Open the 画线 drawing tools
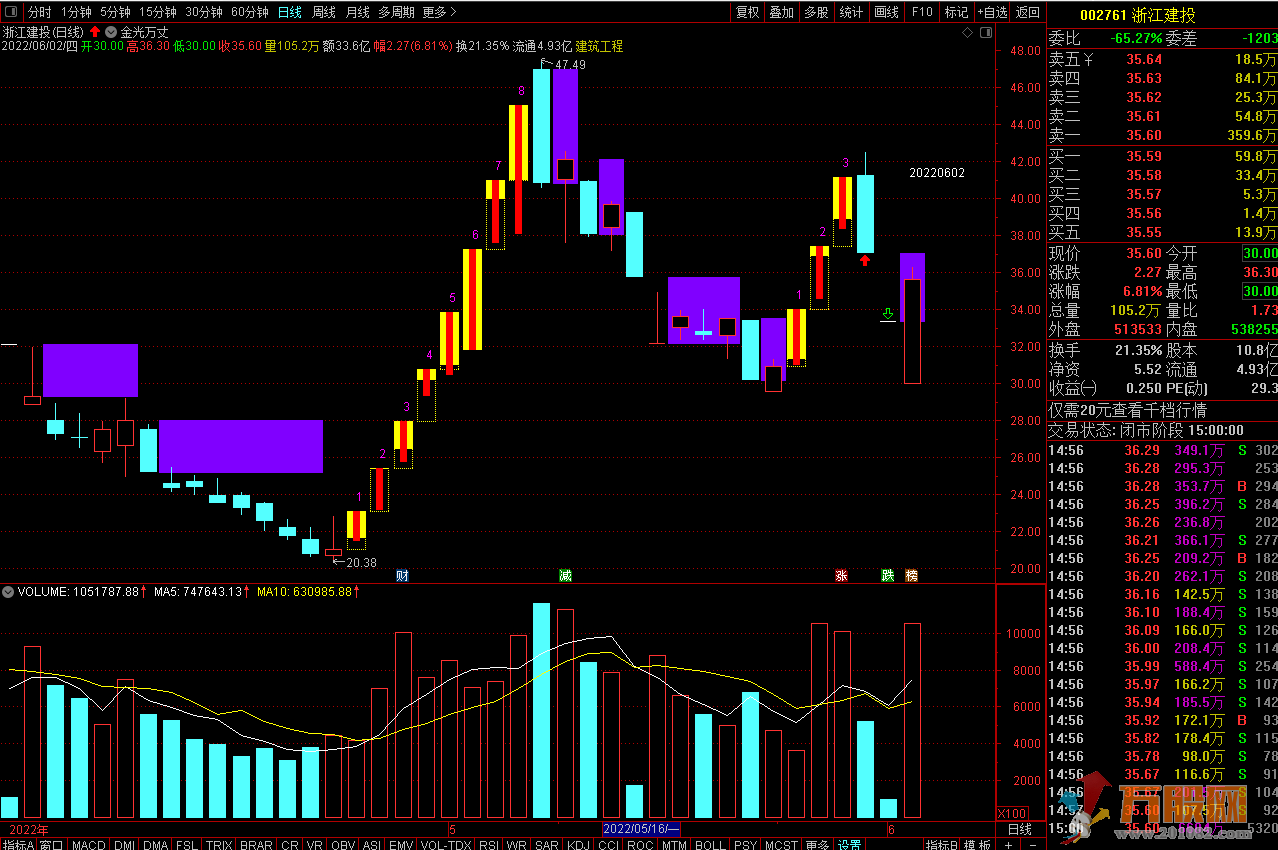 [x=886, y=12]
